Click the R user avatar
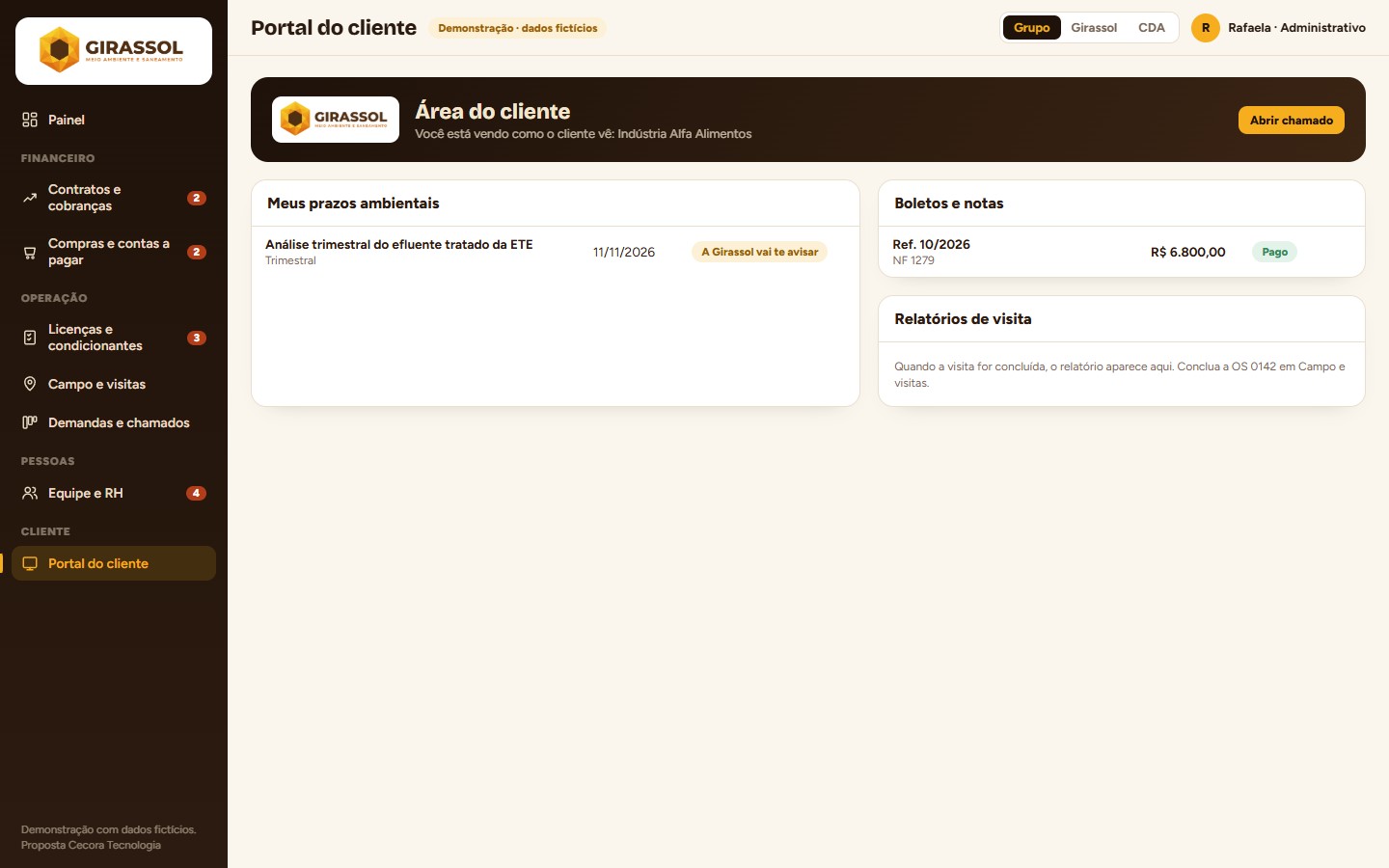Screen dimensions: 1389x868 1206,28
